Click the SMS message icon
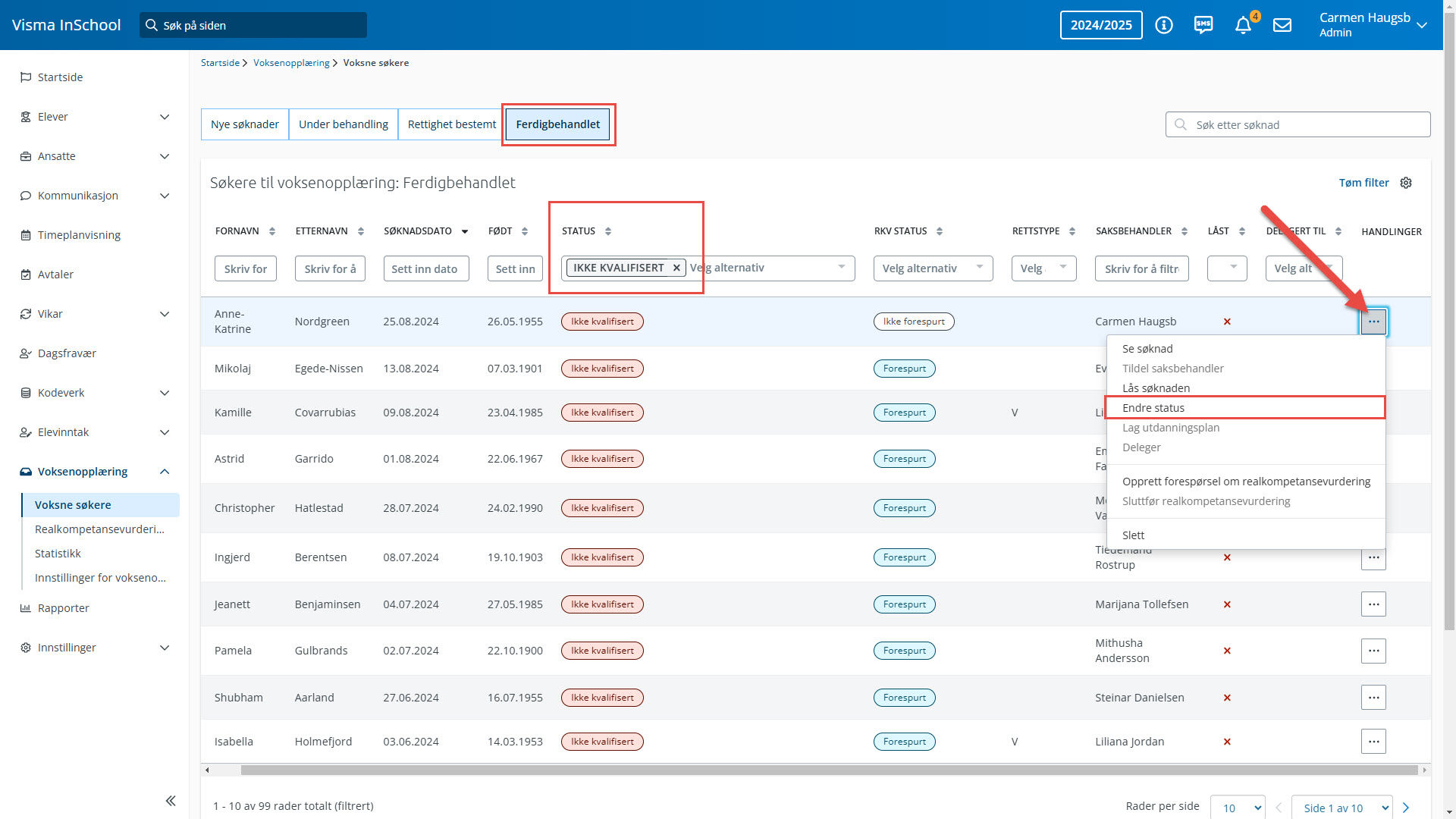 click(1203, 25)
